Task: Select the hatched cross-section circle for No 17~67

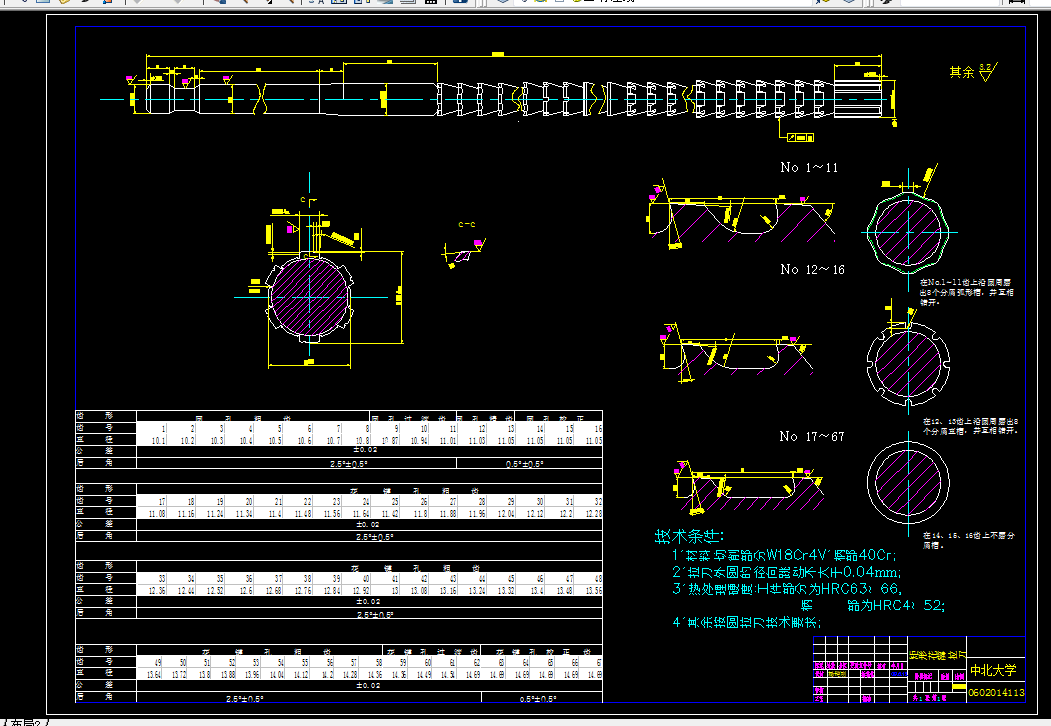Action: point(908,481)
